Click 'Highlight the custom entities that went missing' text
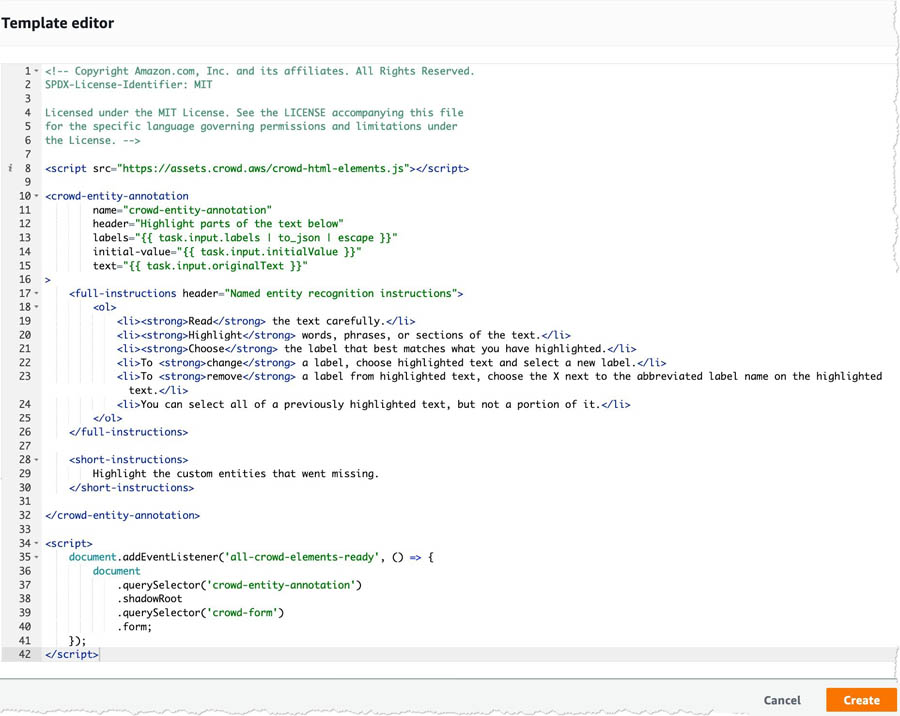The image size is (900, 716). (236, 474)
